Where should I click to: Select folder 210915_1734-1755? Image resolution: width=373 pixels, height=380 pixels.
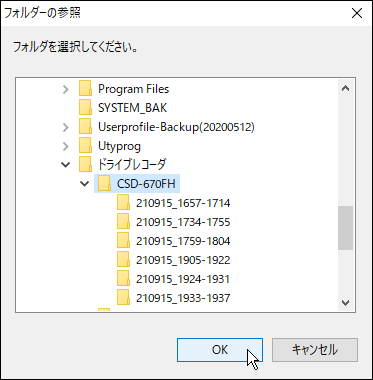pyautogui.click(x=183, y=222)
